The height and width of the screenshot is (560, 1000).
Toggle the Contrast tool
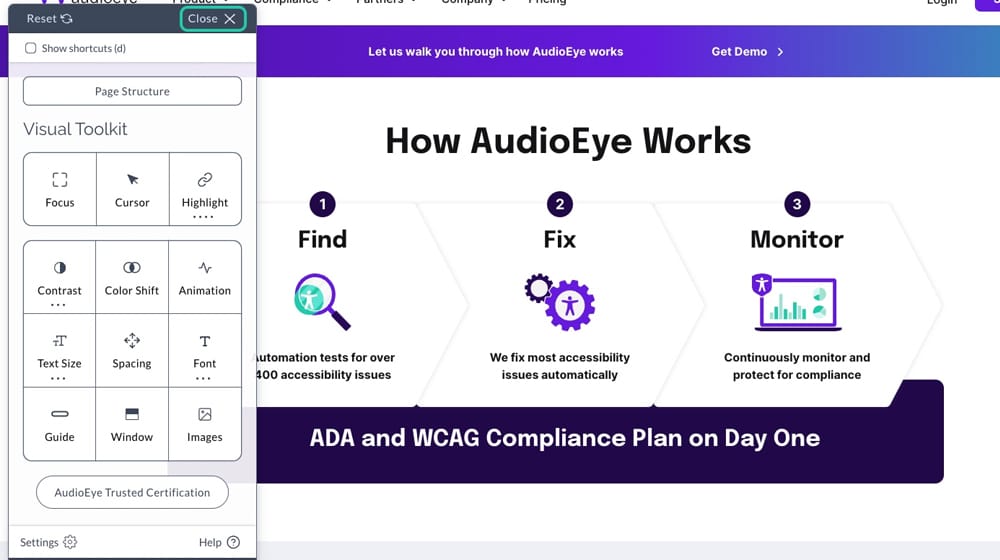click(59, 277)
